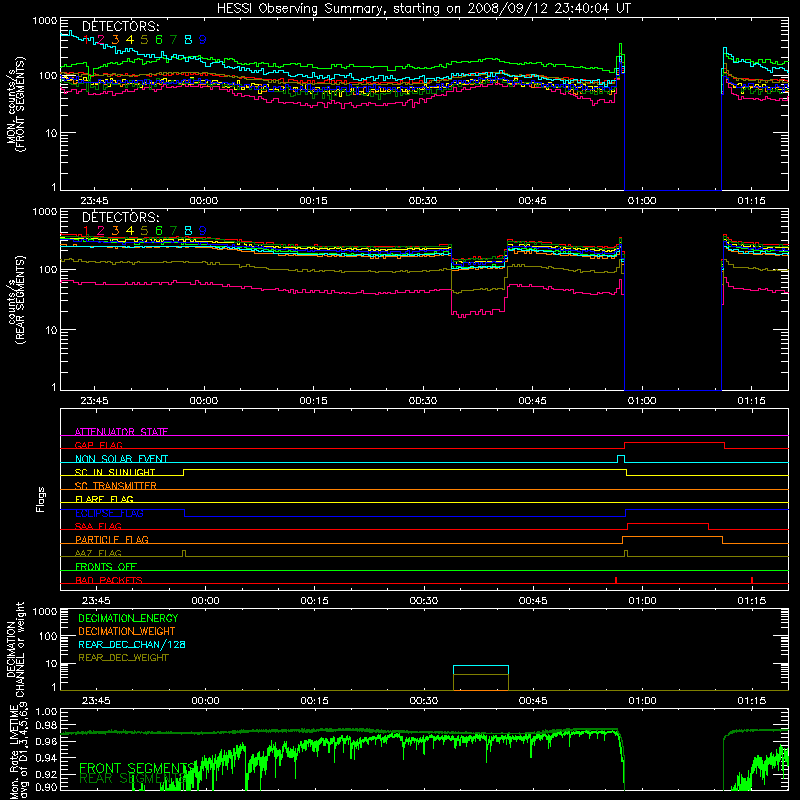
Task: Select detector 6 label in front segments legend
Action: tap(159, 40)
